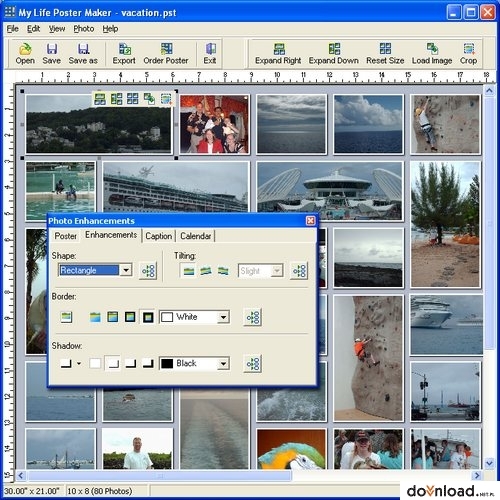500x500 pixels.
Task: Click second icon in floating photo toolbar
Action: point(116,99)
